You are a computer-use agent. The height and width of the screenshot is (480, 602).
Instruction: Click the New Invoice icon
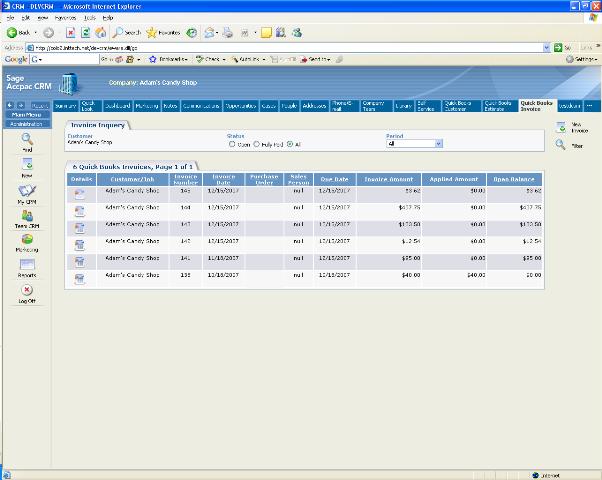coord(562,127)
